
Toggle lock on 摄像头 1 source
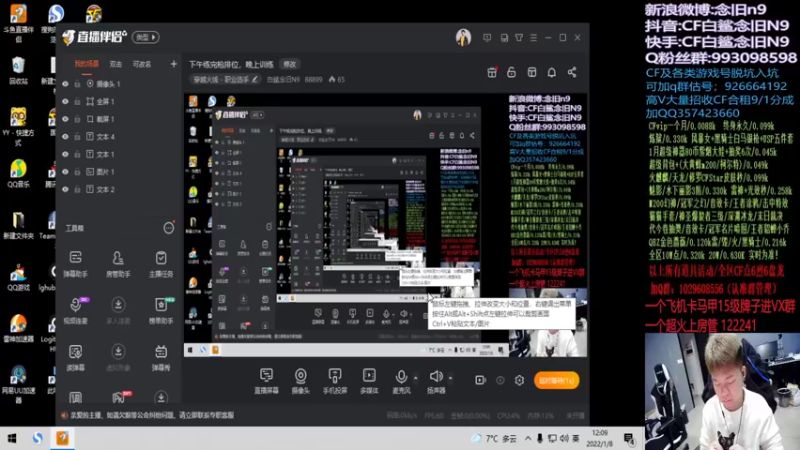coord(78,84)
